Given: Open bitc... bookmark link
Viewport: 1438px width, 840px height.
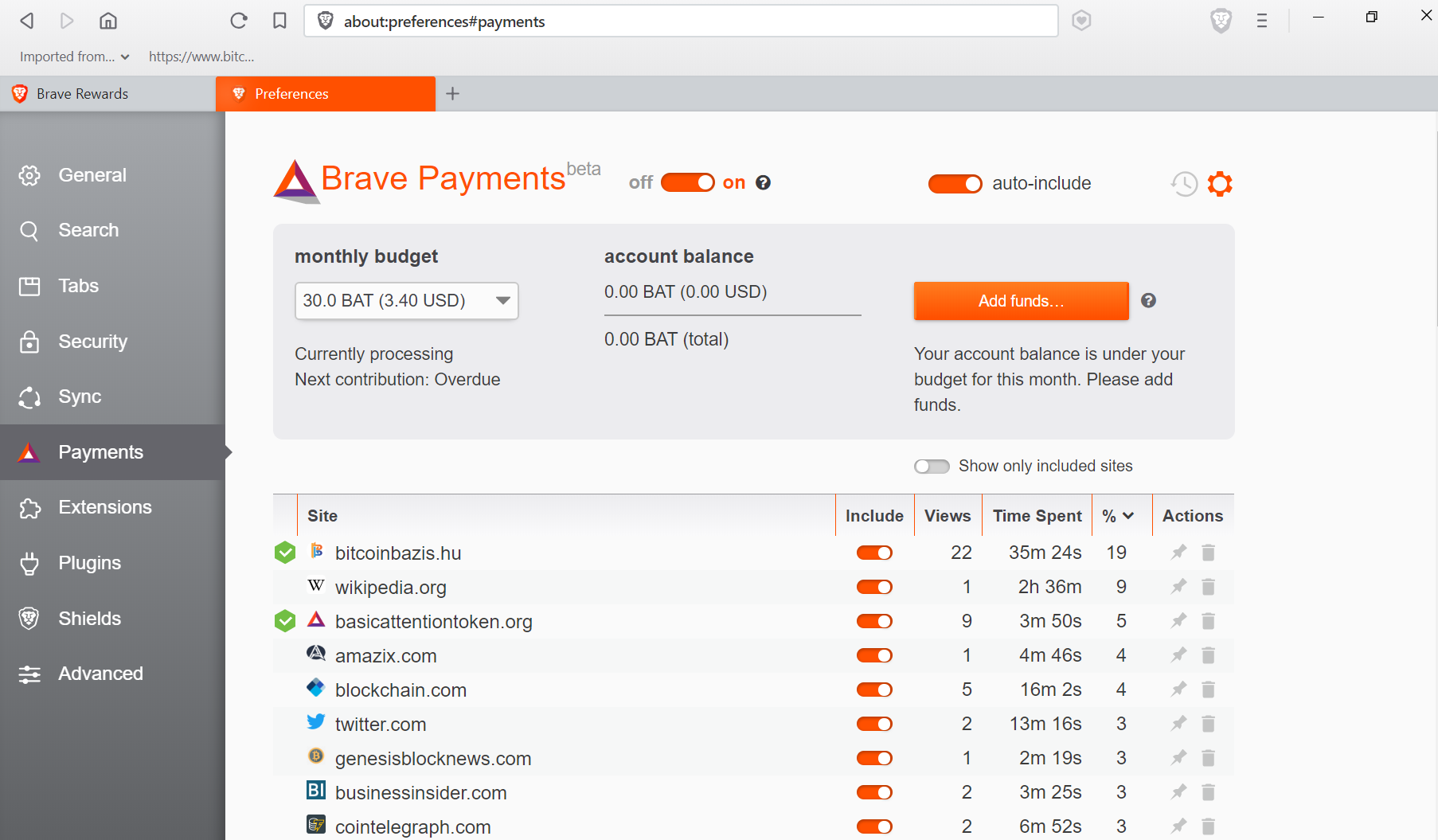Looking at the screenshot, I should click(x=201, y=57).
